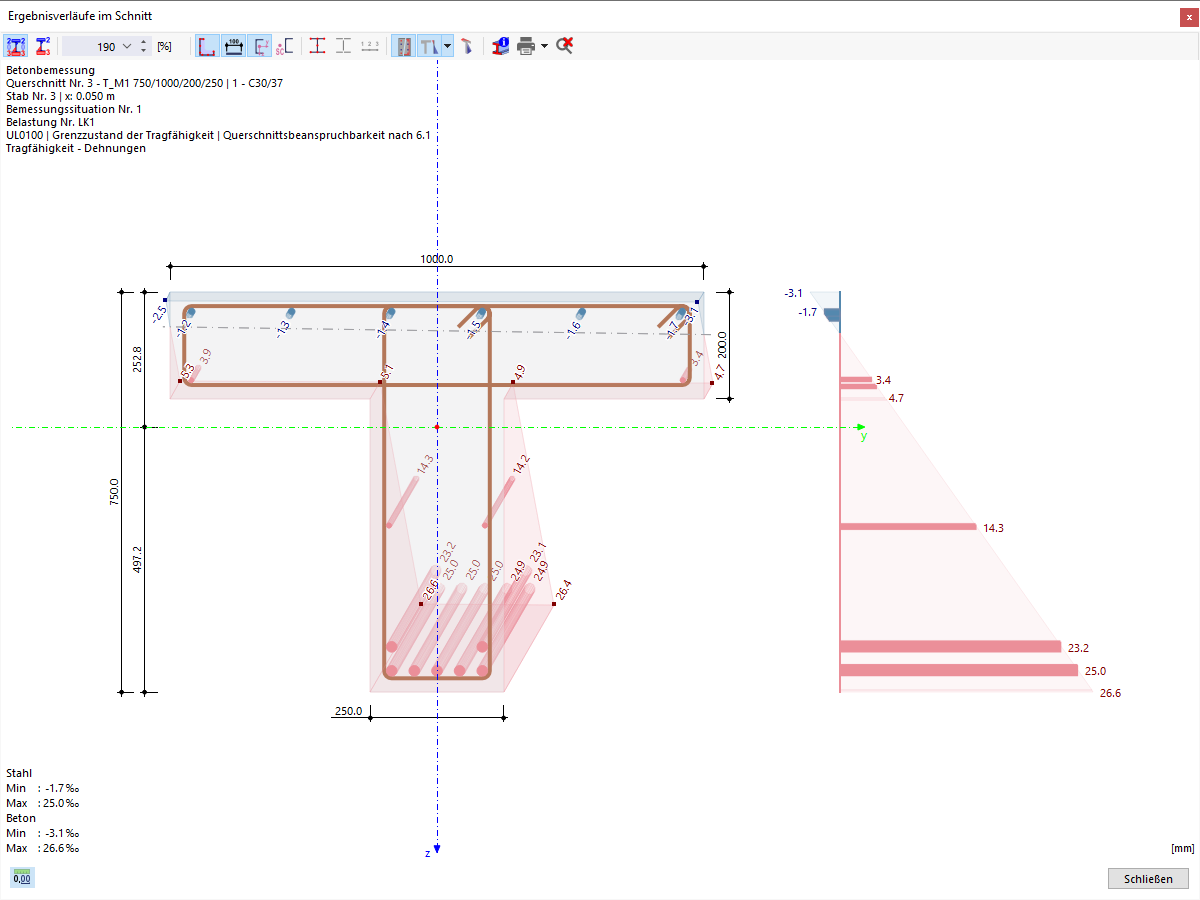Toggle the T-section result diagram icon
This screenshot has width=1200, height=900.
pos(429,46)
